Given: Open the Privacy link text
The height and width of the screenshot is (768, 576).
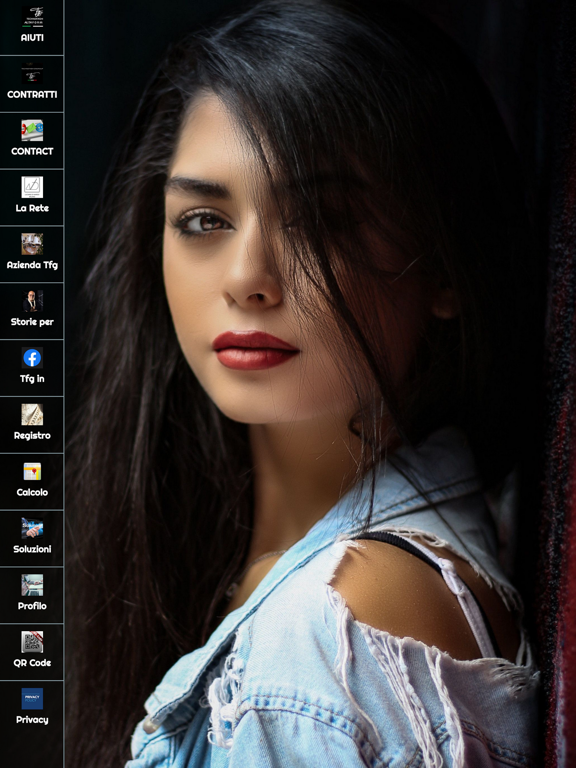Looking at the screenshot, I should coord(32,720).
